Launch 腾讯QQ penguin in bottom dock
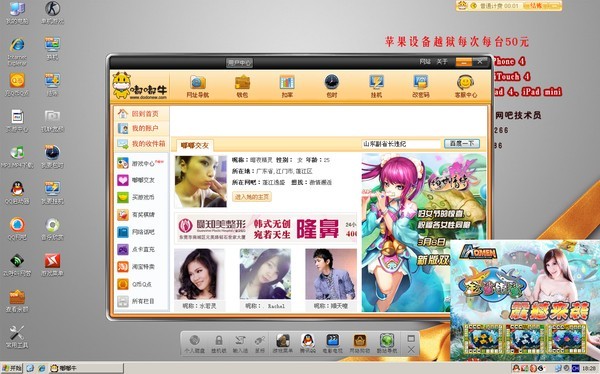This screenshot has height=374, width=600. click(308, 343)
